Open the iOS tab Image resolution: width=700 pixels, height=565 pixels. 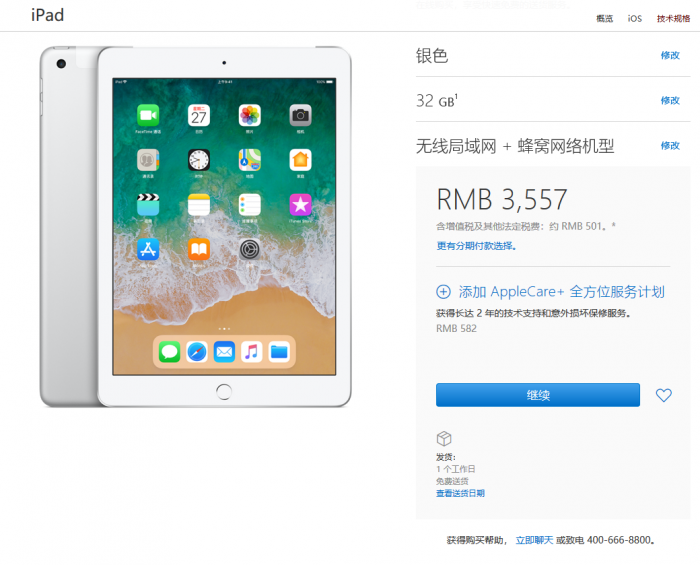pyautogui.click(x=634, y=18)
